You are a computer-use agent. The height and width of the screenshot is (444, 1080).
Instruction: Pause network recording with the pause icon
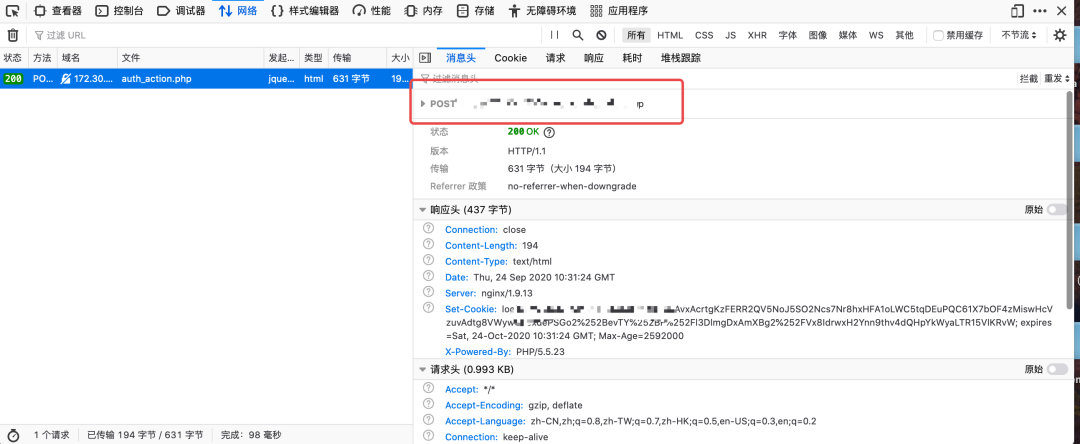click(x=554, y=35)
